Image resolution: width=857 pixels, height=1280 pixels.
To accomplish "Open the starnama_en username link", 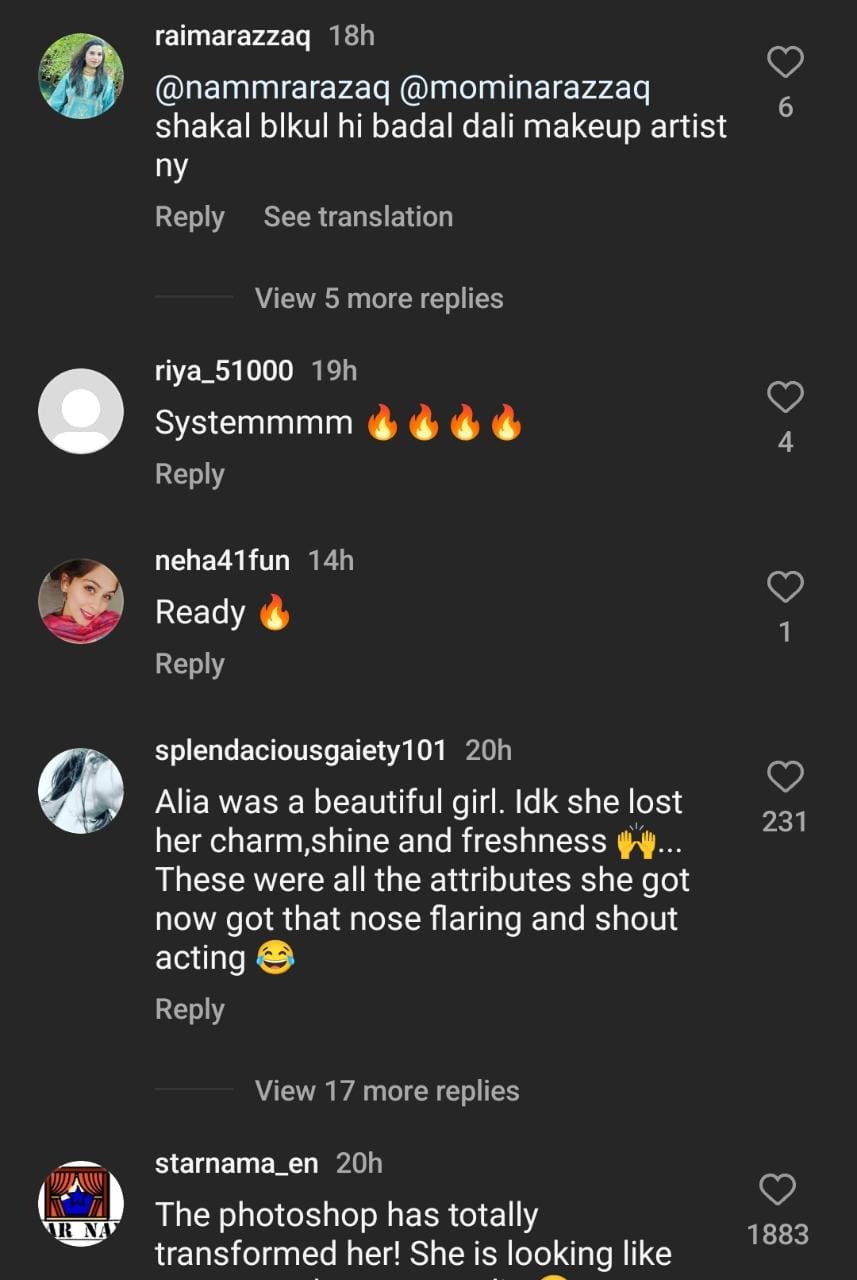I will click(236, 1163).
